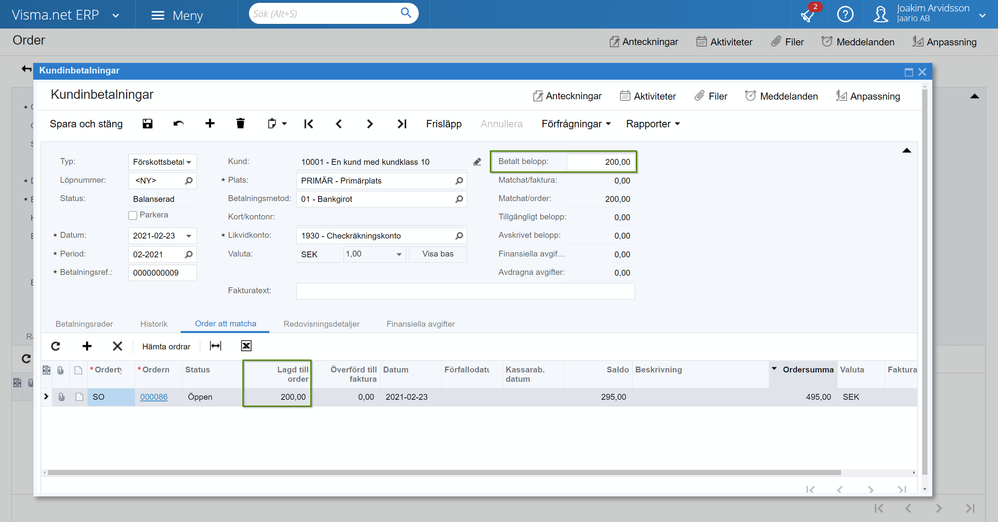Screen dimensions: 998x522
Task: Open the Finansiella avgifter tab
Action: tap(420, 324)
